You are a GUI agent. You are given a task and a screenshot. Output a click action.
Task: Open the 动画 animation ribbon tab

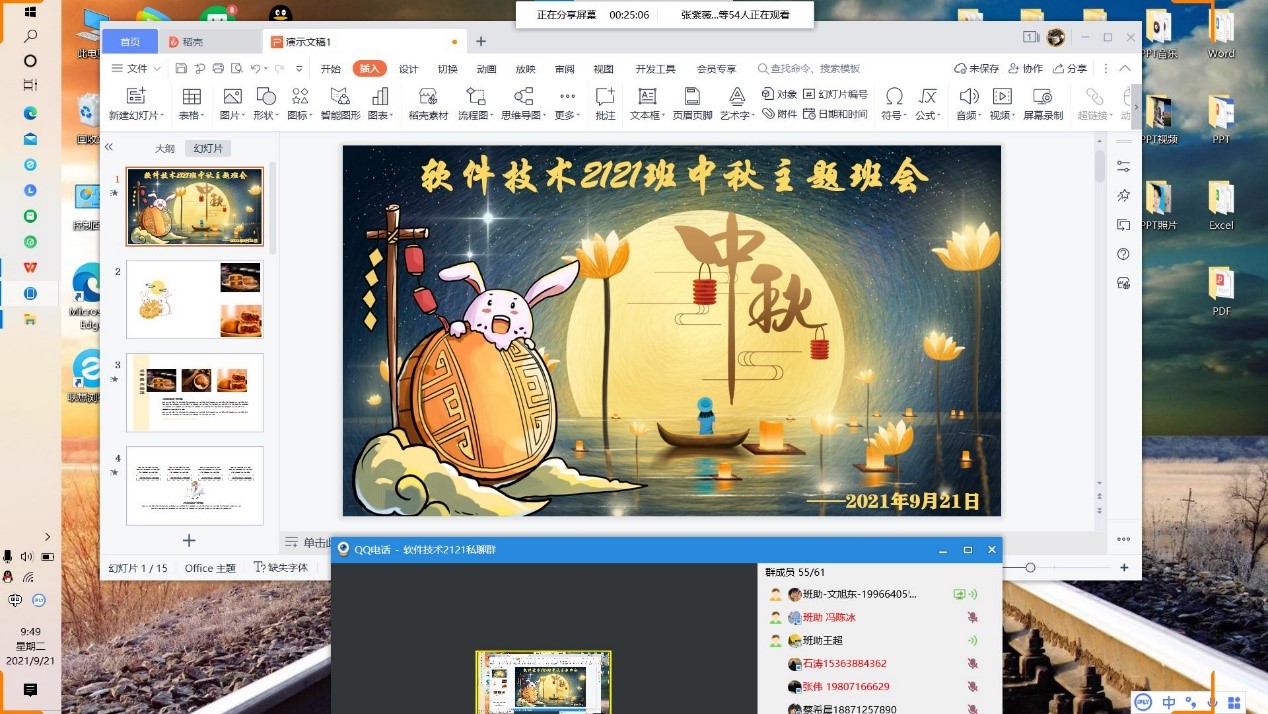pos(486,69)
